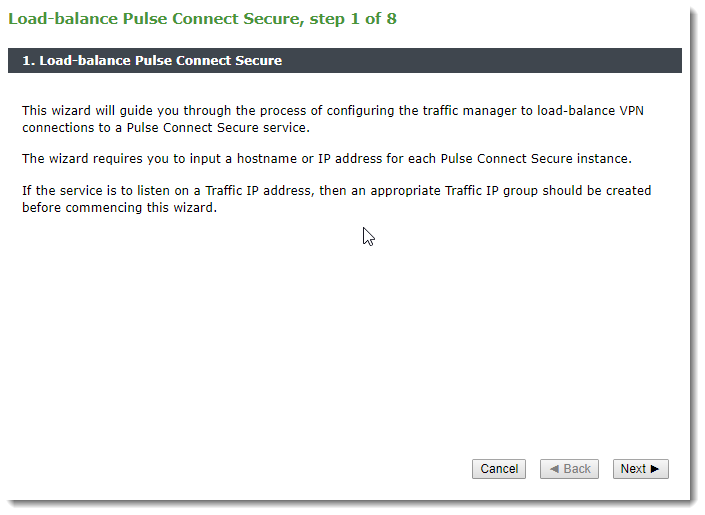Click the phrase 'Traffic IP group'
The image size is (705, 515).
coord(491,191)
